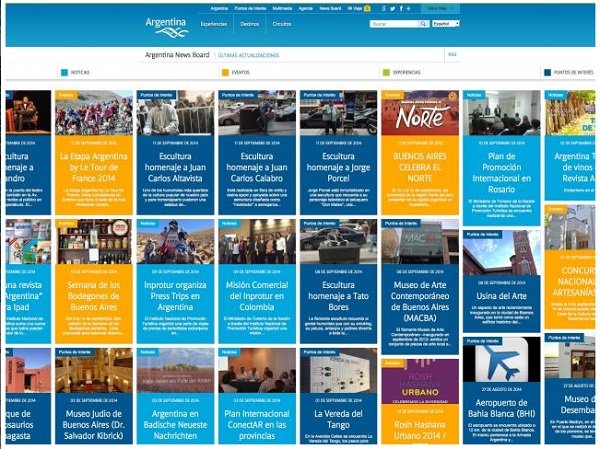Click the yellow Mi Viaje counter badge
Screen dimensions: 600x449
(x=368, y=8)
